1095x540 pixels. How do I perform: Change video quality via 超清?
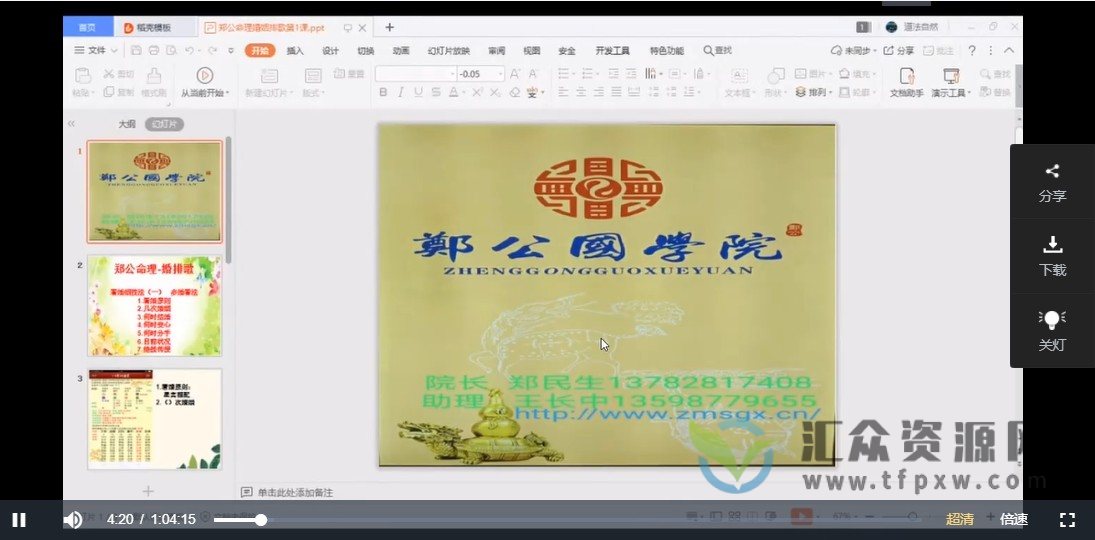pyautogui.click(x=960, y=519)
